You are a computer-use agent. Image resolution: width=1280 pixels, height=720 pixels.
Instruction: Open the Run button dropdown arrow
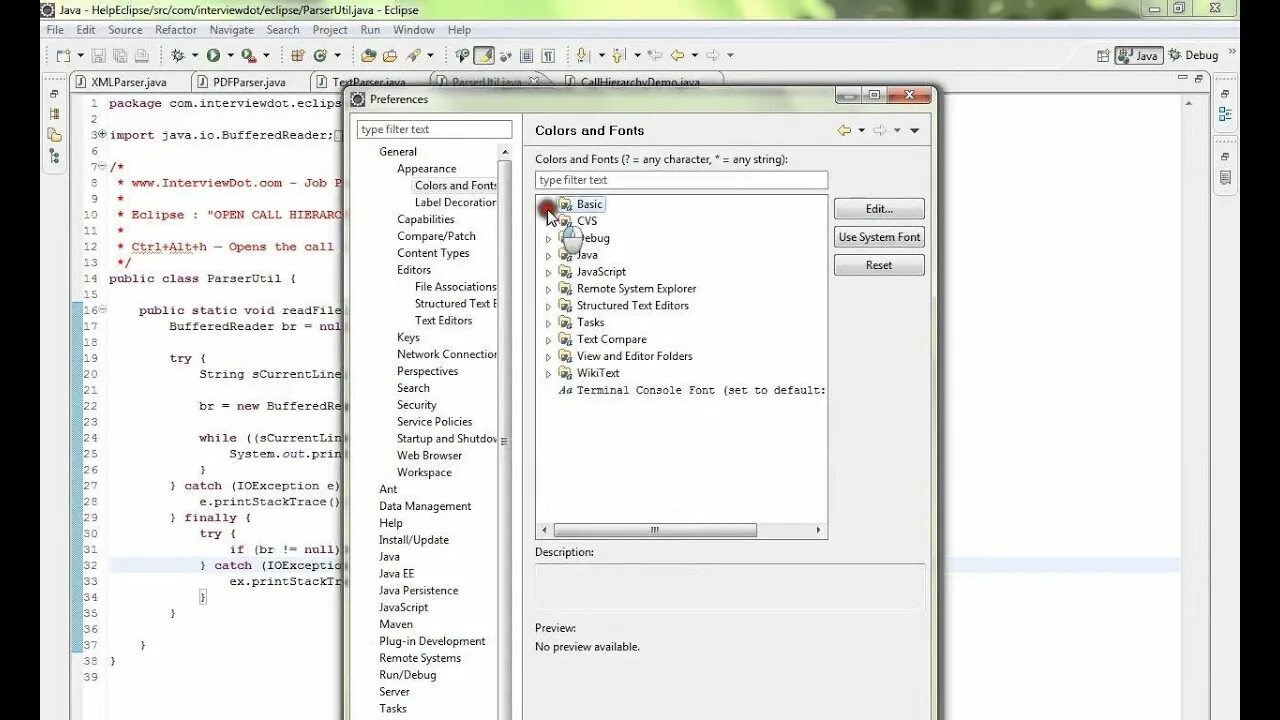[x=230, y=56]
